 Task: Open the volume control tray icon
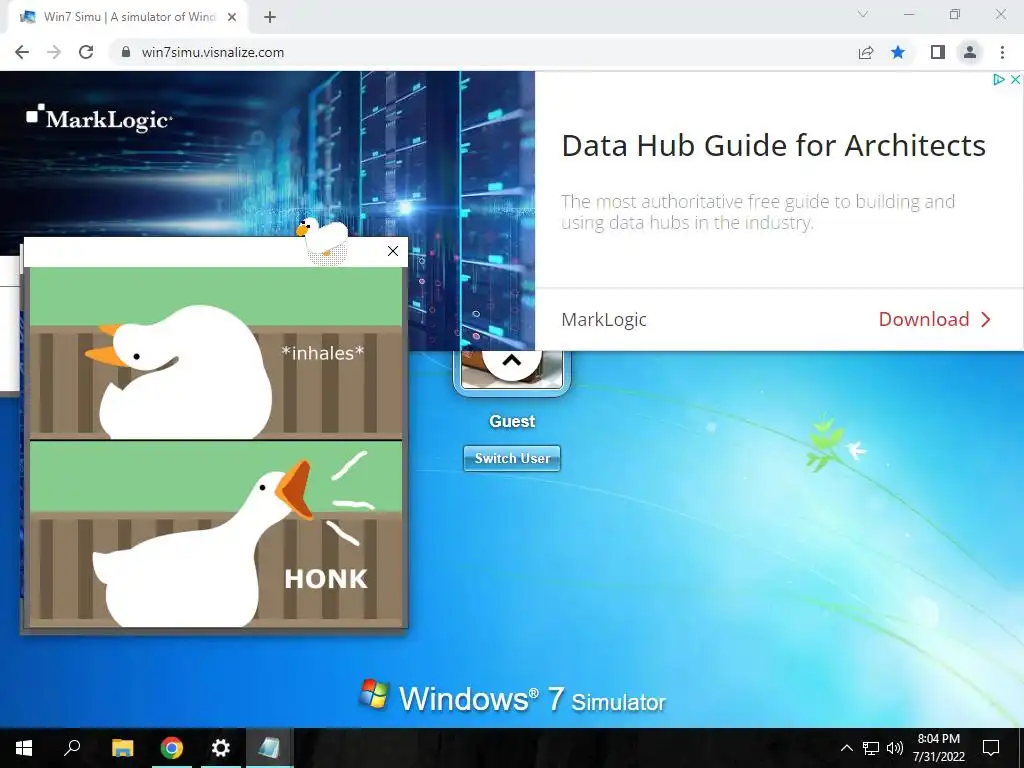click(x=895, y=748)
